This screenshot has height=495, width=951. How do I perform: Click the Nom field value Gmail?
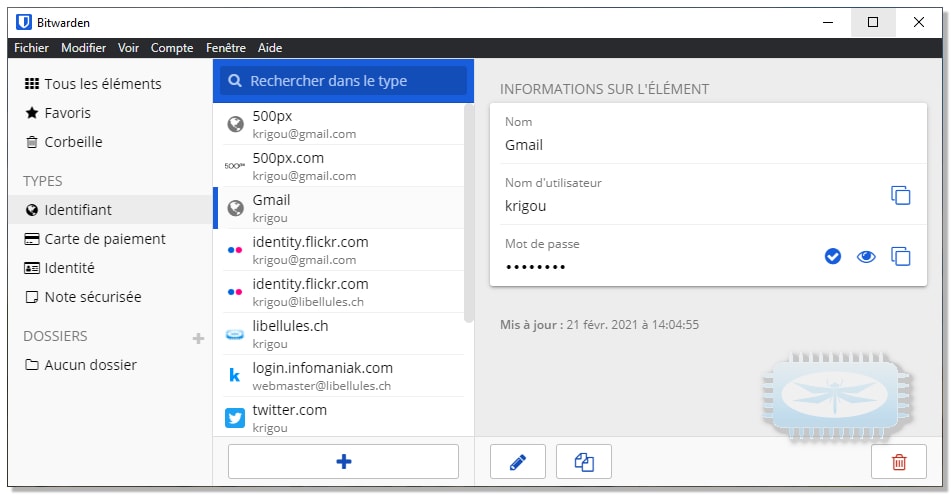(x=524, y=145)
